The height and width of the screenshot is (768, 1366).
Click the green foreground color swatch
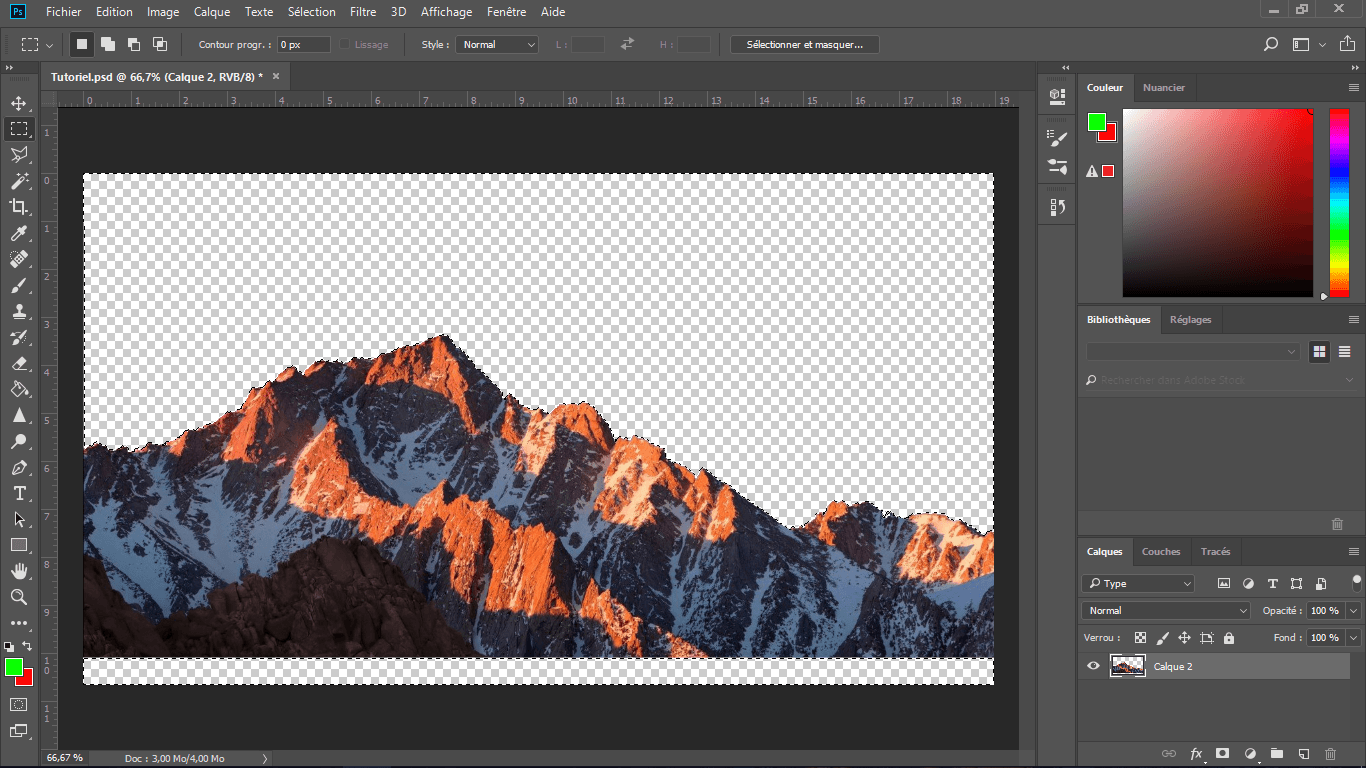click(13, 667)
